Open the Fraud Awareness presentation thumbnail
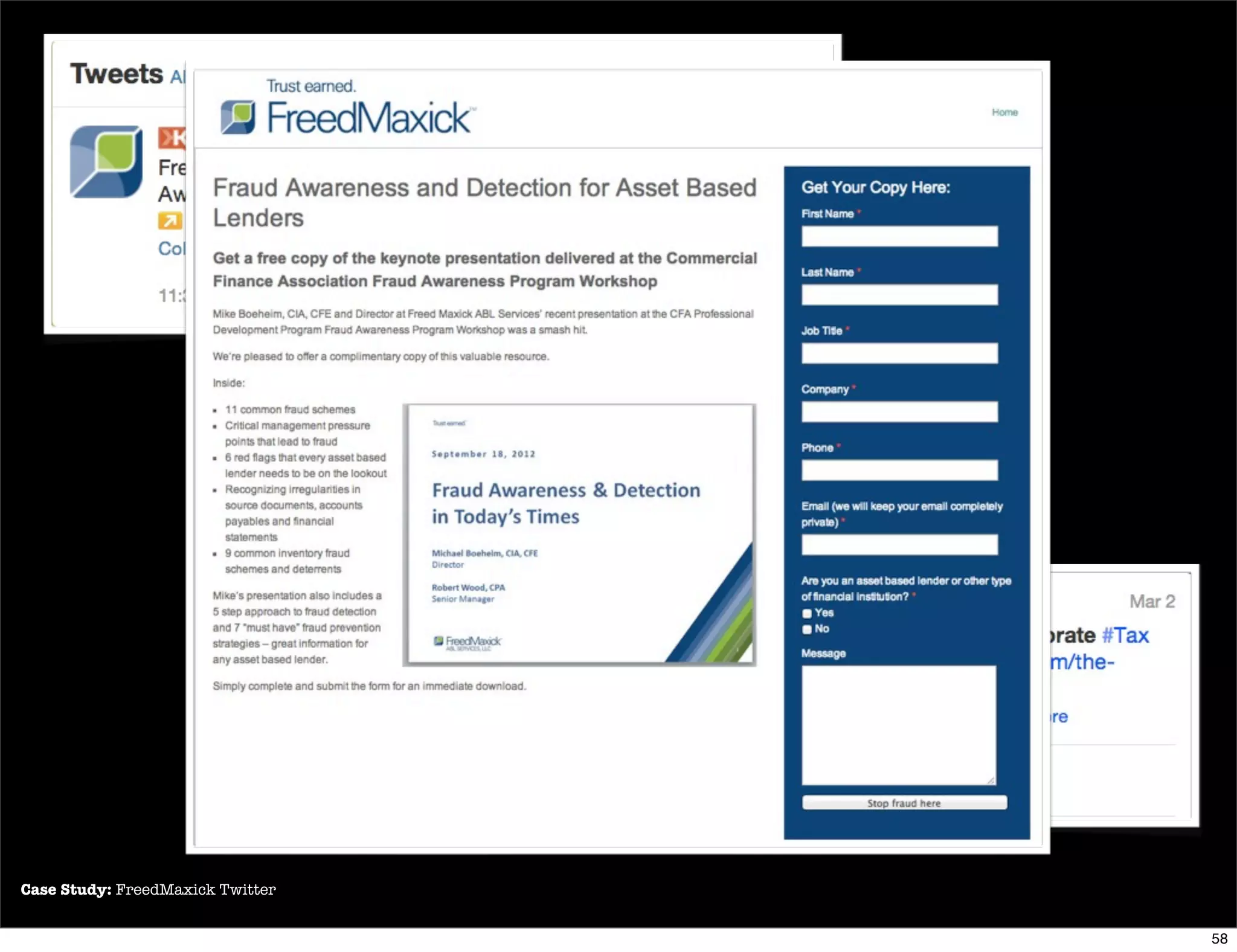 [x=579, y=535]
